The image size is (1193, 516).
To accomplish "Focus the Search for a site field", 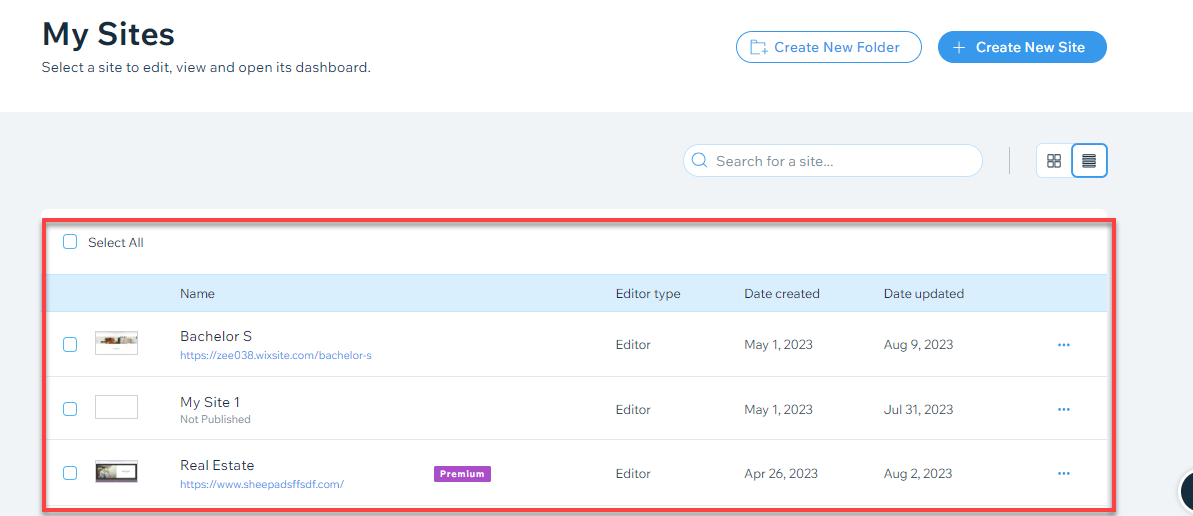I will coord(832,161).
